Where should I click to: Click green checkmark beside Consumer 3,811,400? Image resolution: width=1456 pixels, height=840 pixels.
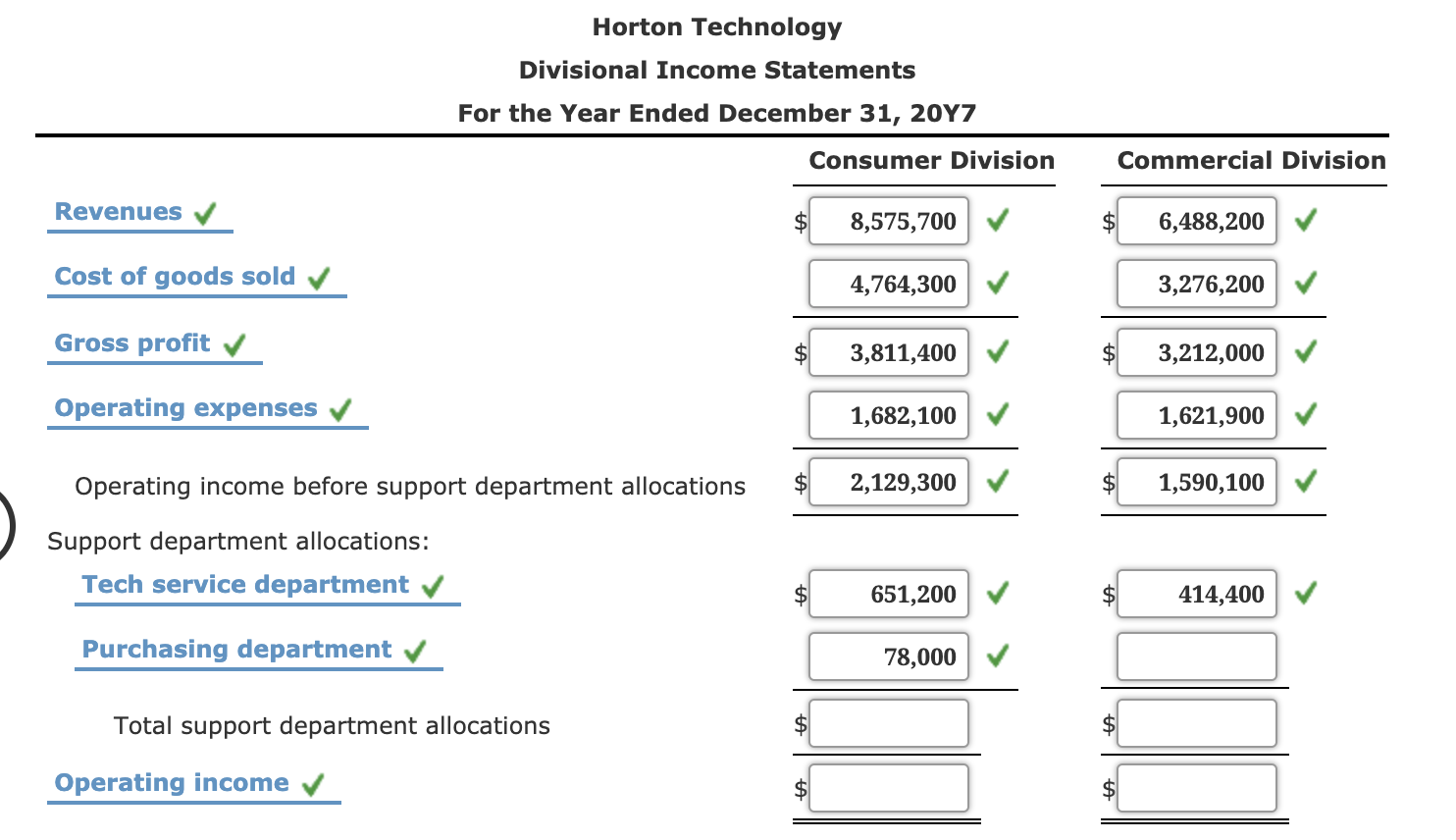[997, 351]
